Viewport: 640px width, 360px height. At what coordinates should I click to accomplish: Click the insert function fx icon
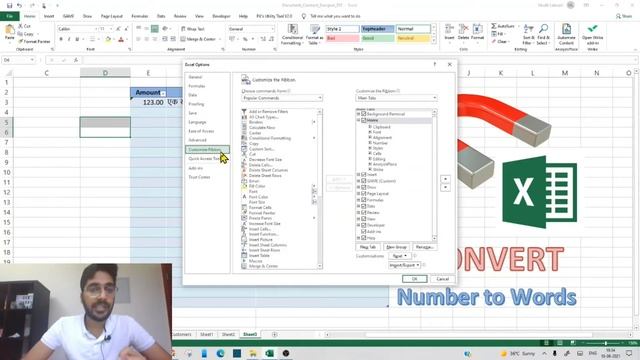(76, 60)
